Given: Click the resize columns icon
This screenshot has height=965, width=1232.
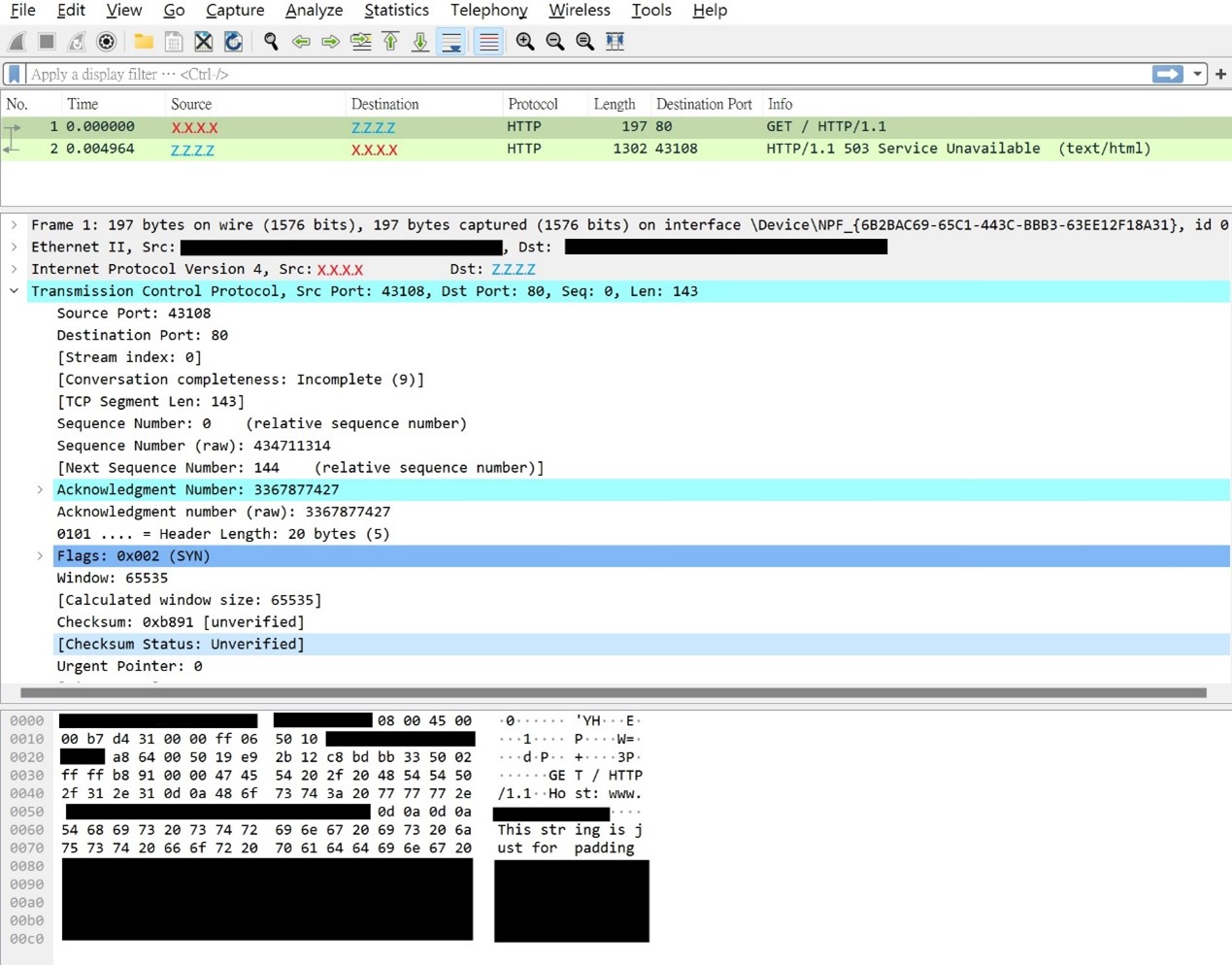Looking at the screenshot, I should tap(615, 42).
